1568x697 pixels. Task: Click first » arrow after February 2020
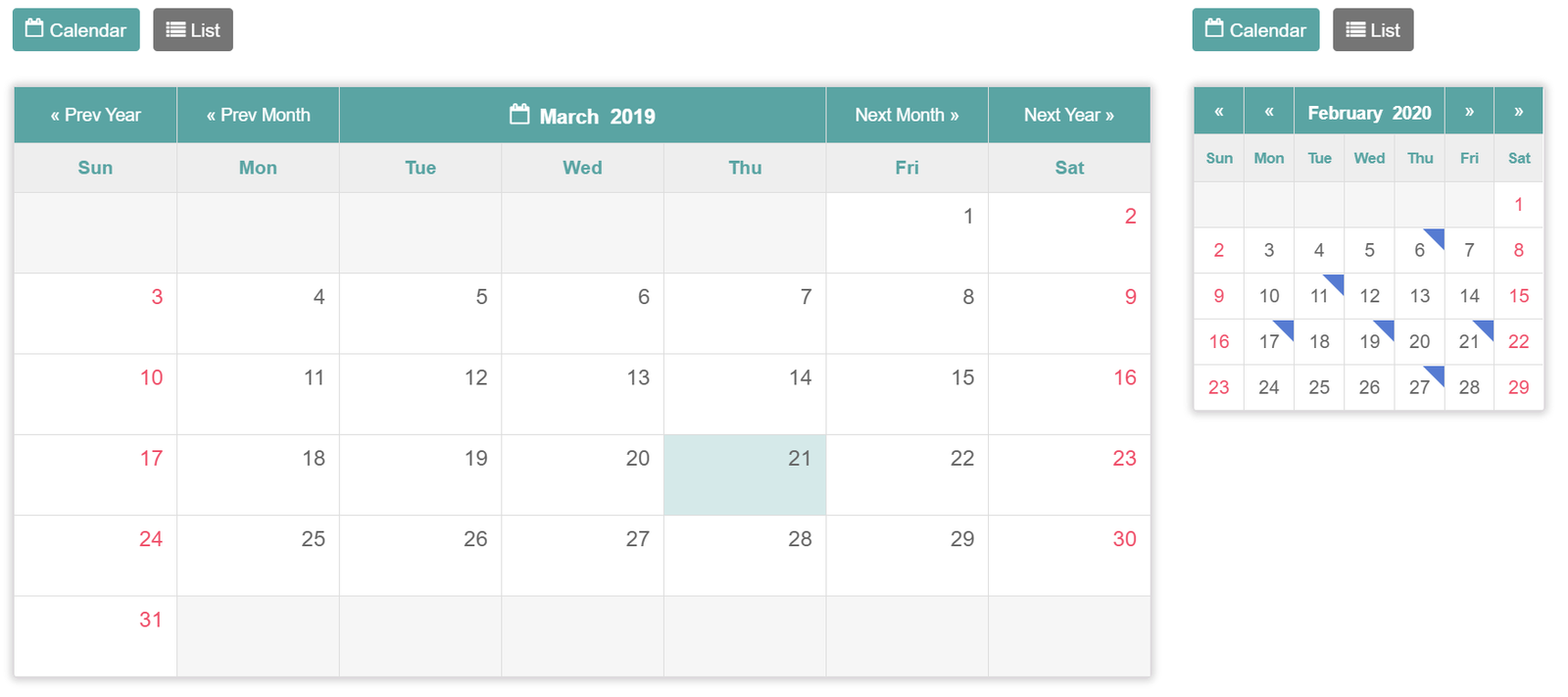tap(1469, 111)
